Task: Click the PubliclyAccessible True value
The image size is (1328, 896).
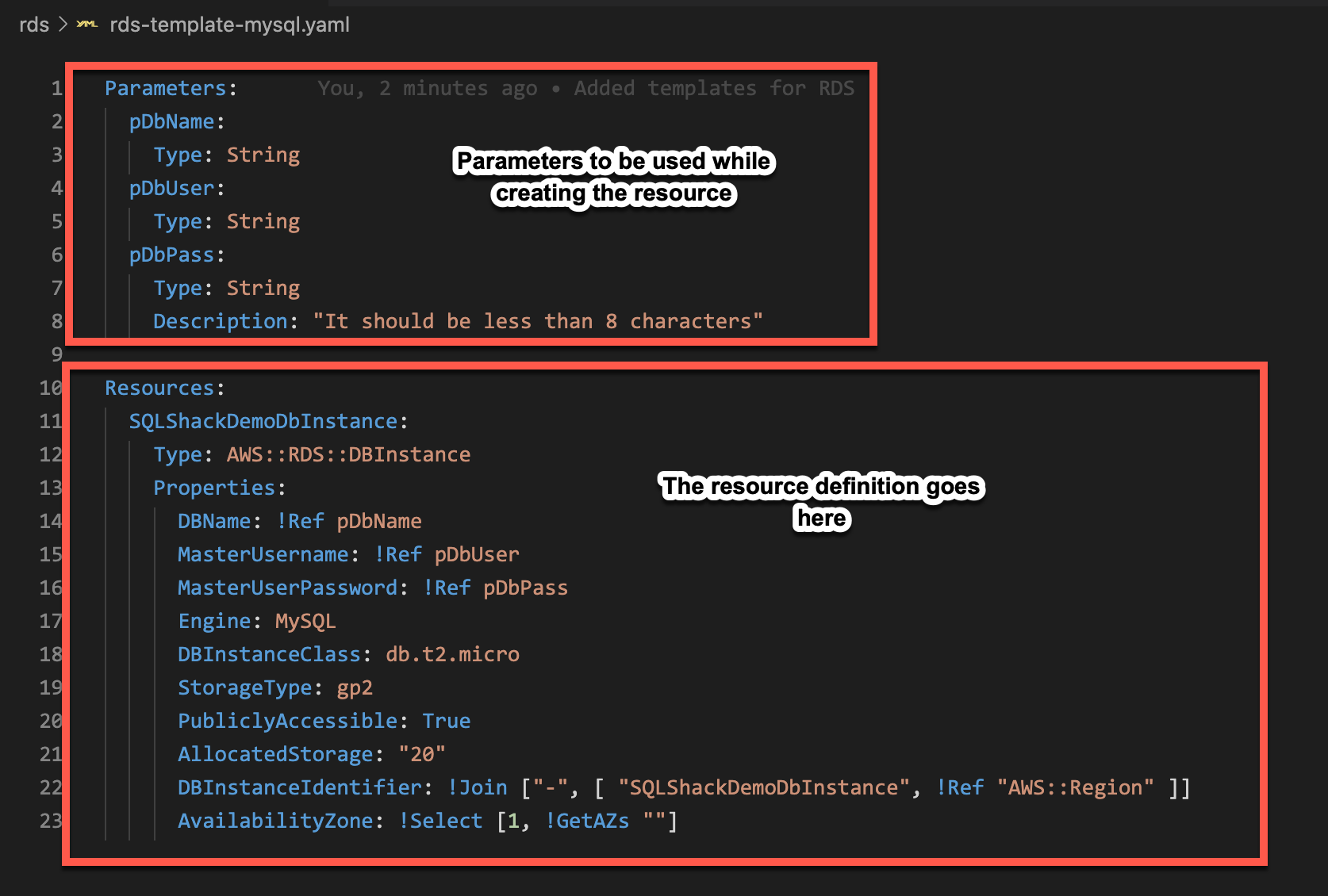Action: pos(446,721)
